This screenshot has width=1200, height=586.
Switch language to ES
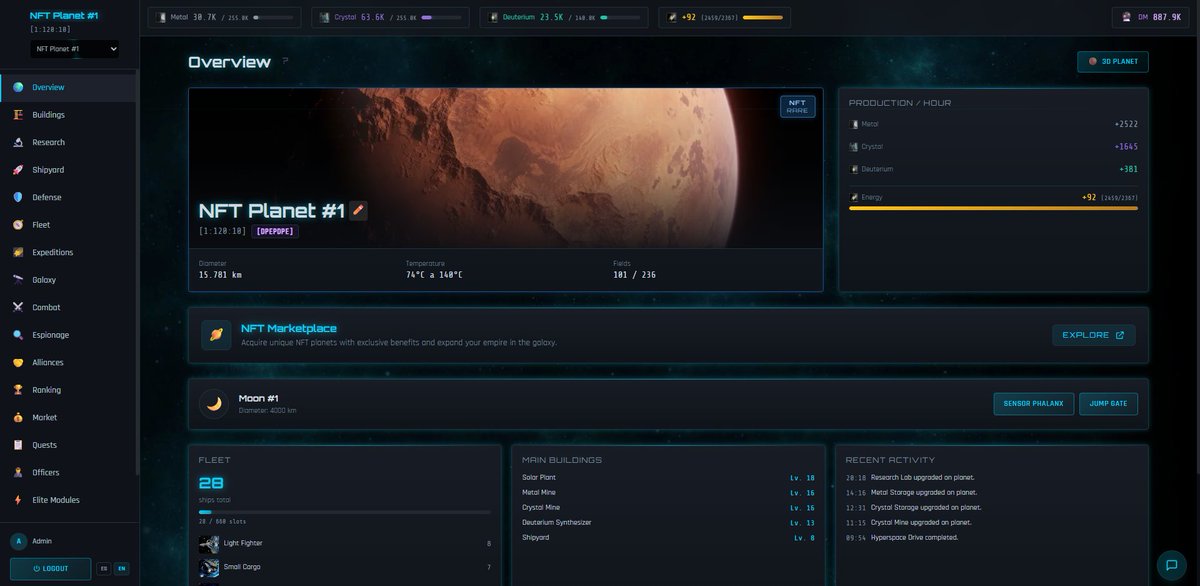click(103, 567)
